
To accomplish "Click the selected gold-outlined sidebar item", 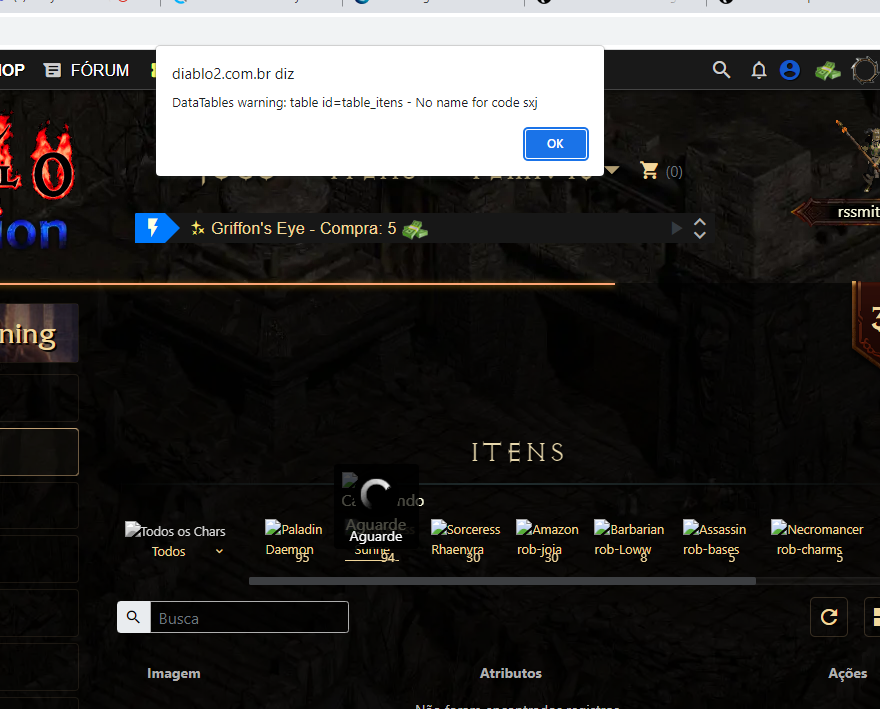I will point(39,452).
